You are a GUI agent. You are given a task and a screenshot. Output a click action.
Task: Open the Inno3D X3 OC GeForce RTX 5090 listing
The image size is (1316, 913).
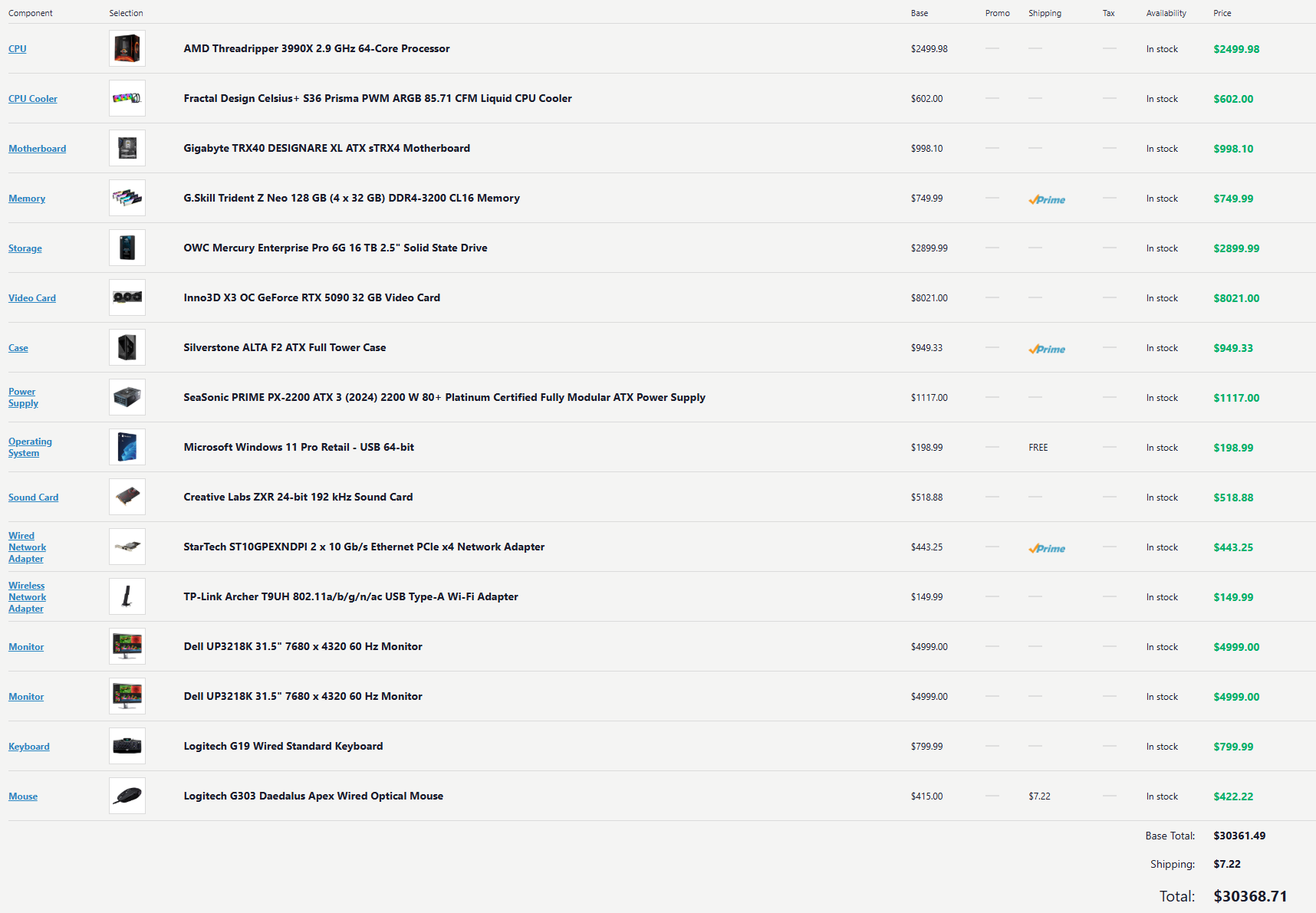pos(312,297)
